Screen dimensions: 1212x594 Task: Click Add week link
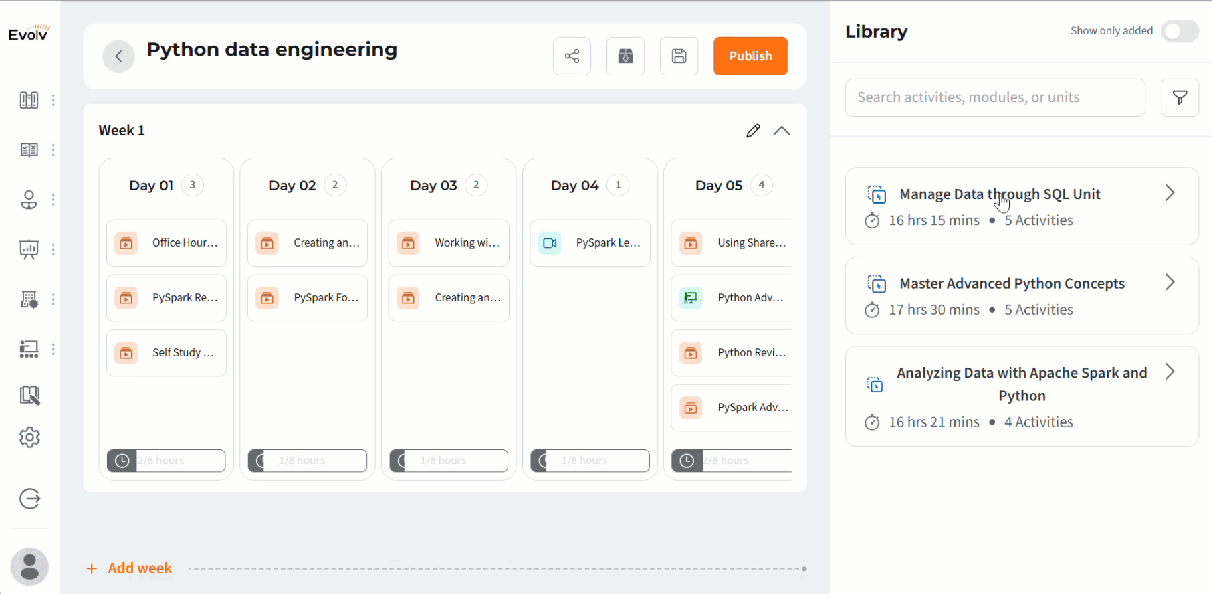[x=129, y=568]
